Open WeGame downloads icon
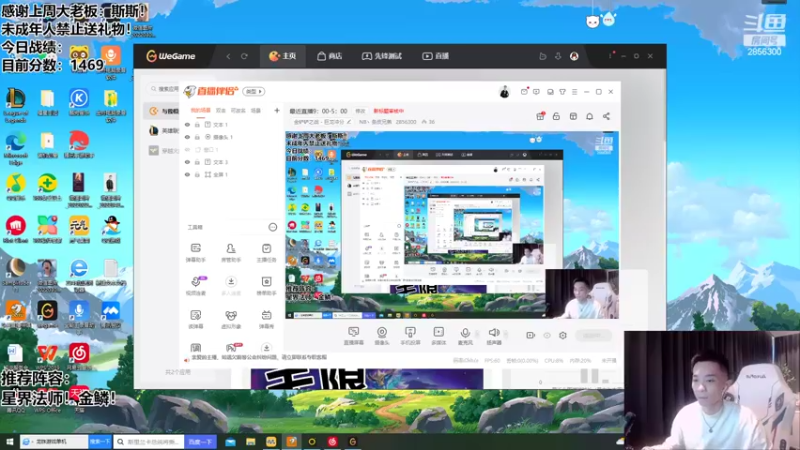 [x=558, y=56]
